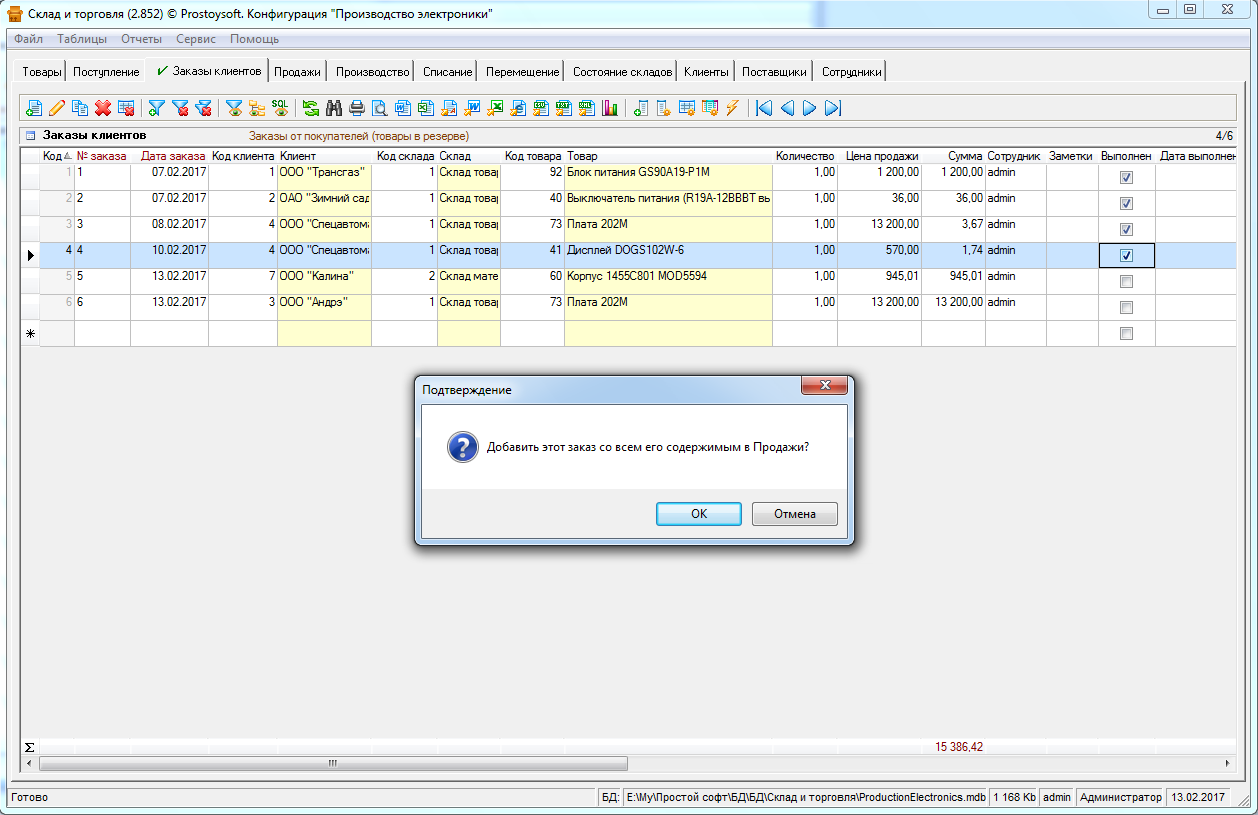Click the printer icon in toolbar
Image resolution: width=1258 pixels, height=815 pixels.
pos(357,108)
